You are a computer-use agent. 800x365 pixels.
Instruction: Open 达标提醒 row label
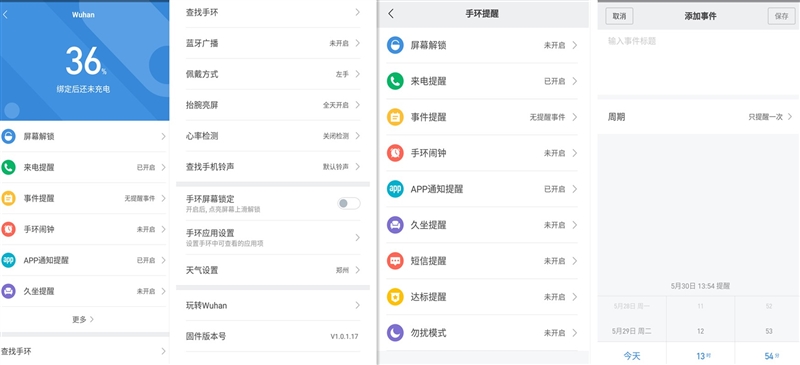click(x=429, y=297)
